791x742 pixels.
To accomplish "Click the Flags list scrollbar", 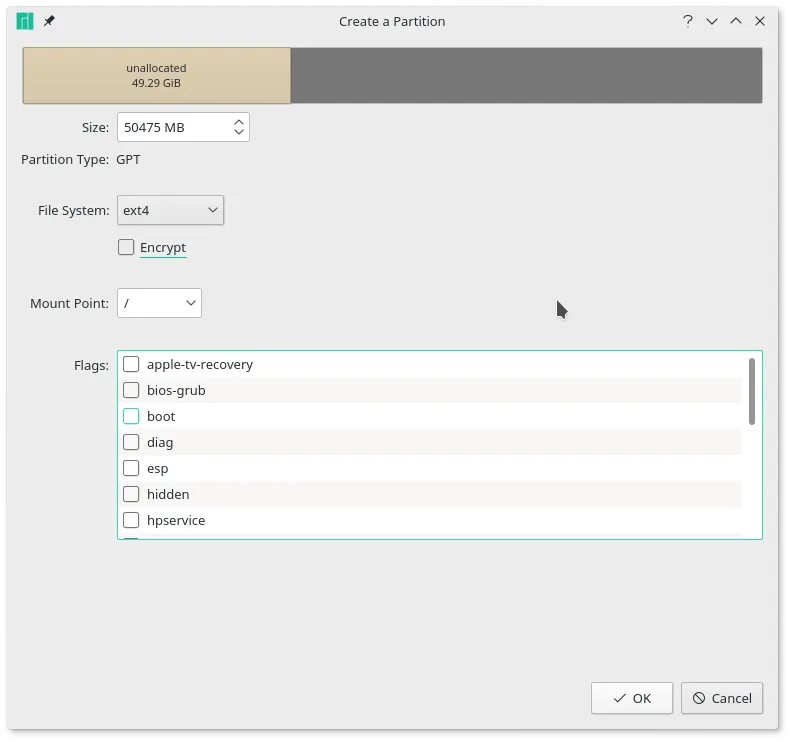I will 751,390.
